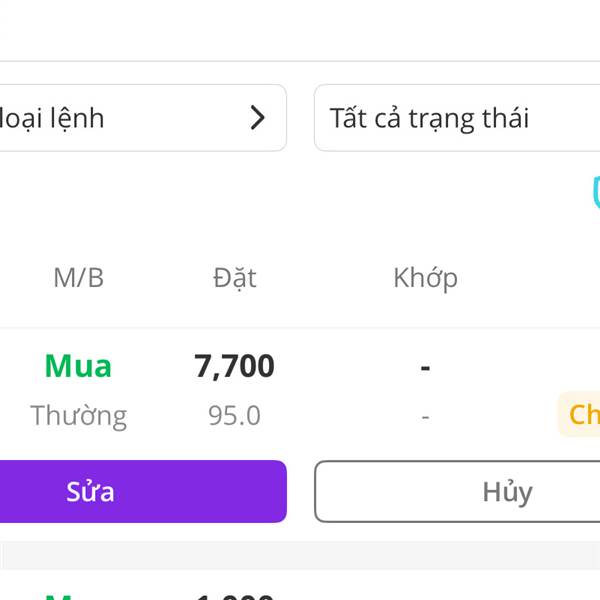Select the Thường order type label
This screenshot has width=600, height=600.
pyautogui.click(x=78, y=416)
